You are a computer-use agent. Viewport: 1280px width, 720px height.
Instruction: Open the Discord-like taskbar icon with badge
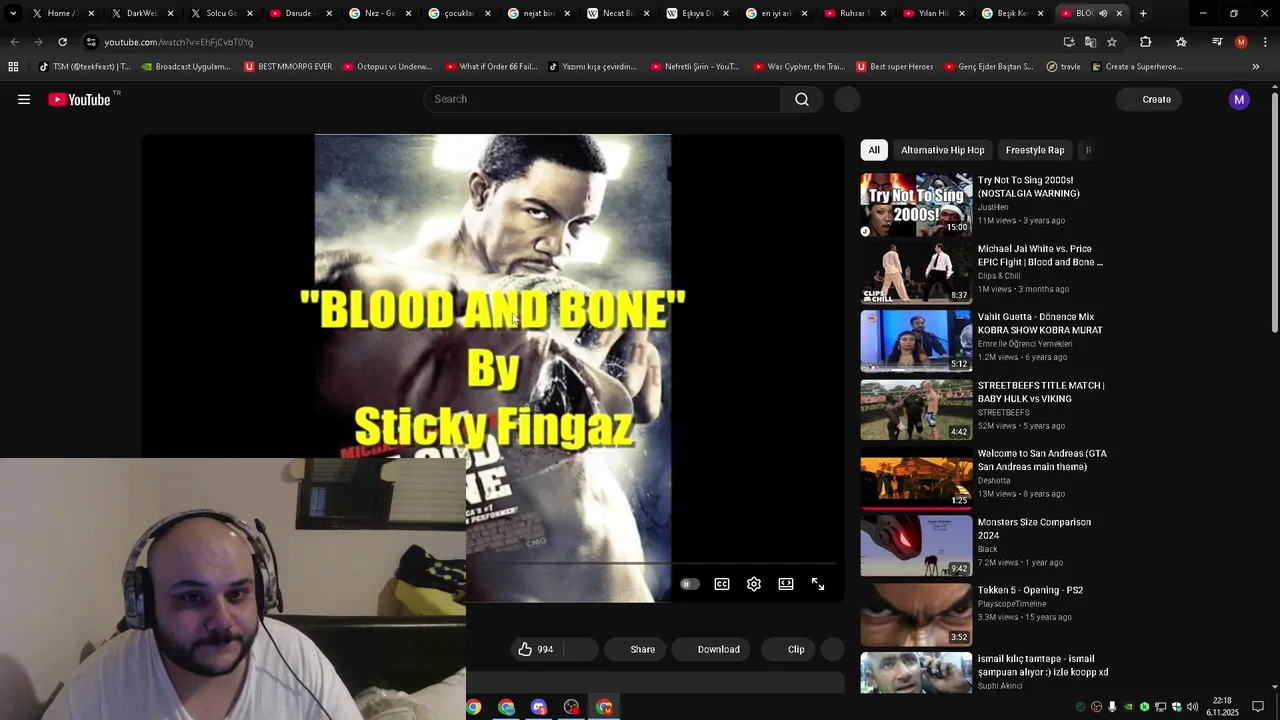[539, 707]
